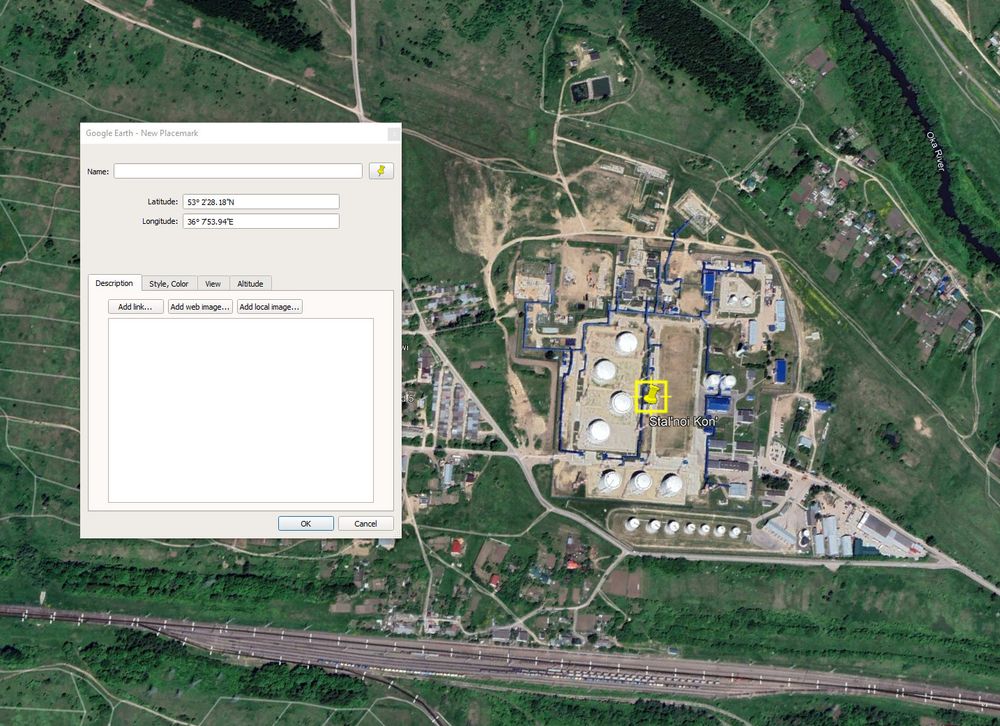This screenshot has width=1000, height=726.
Task: Click the Stal'noi Kon' map label
Action: (683, 422)
